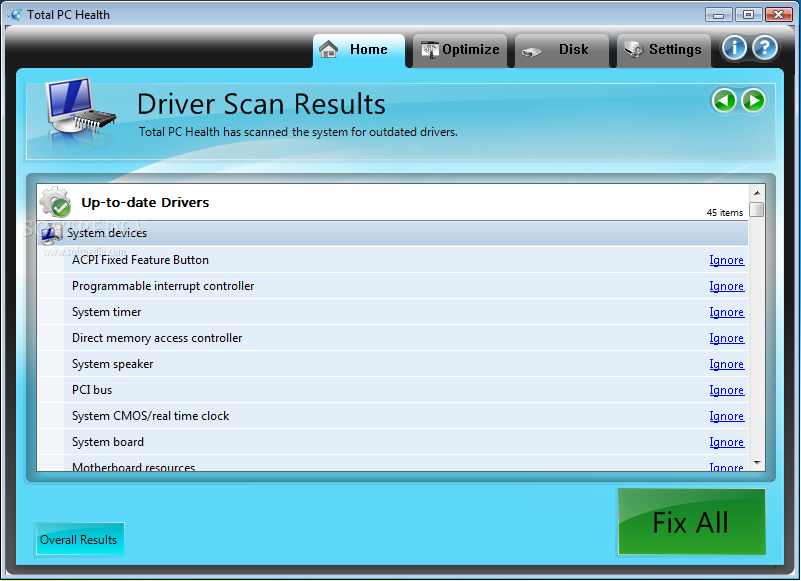Image resolution: width=801 pixels, height=581 pixels.
Task: Click the Overall Results button
Action: pyautogui.click(x=79, y=539)
